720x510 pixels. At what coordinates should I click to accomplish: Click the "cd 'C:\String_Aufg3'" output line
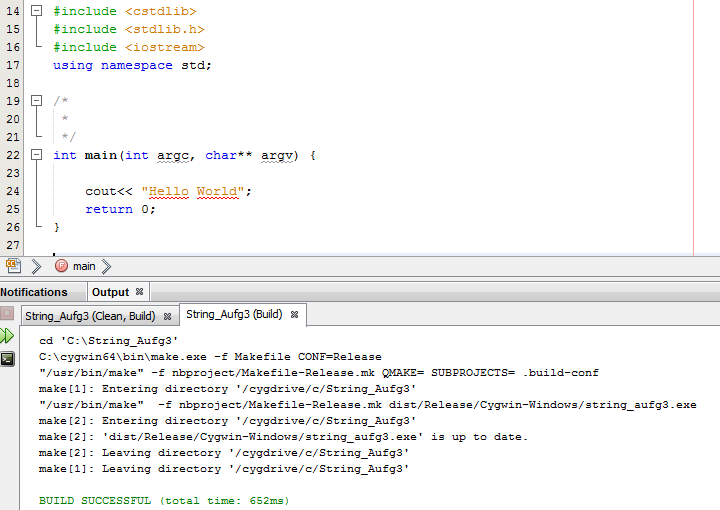[108, 341]
